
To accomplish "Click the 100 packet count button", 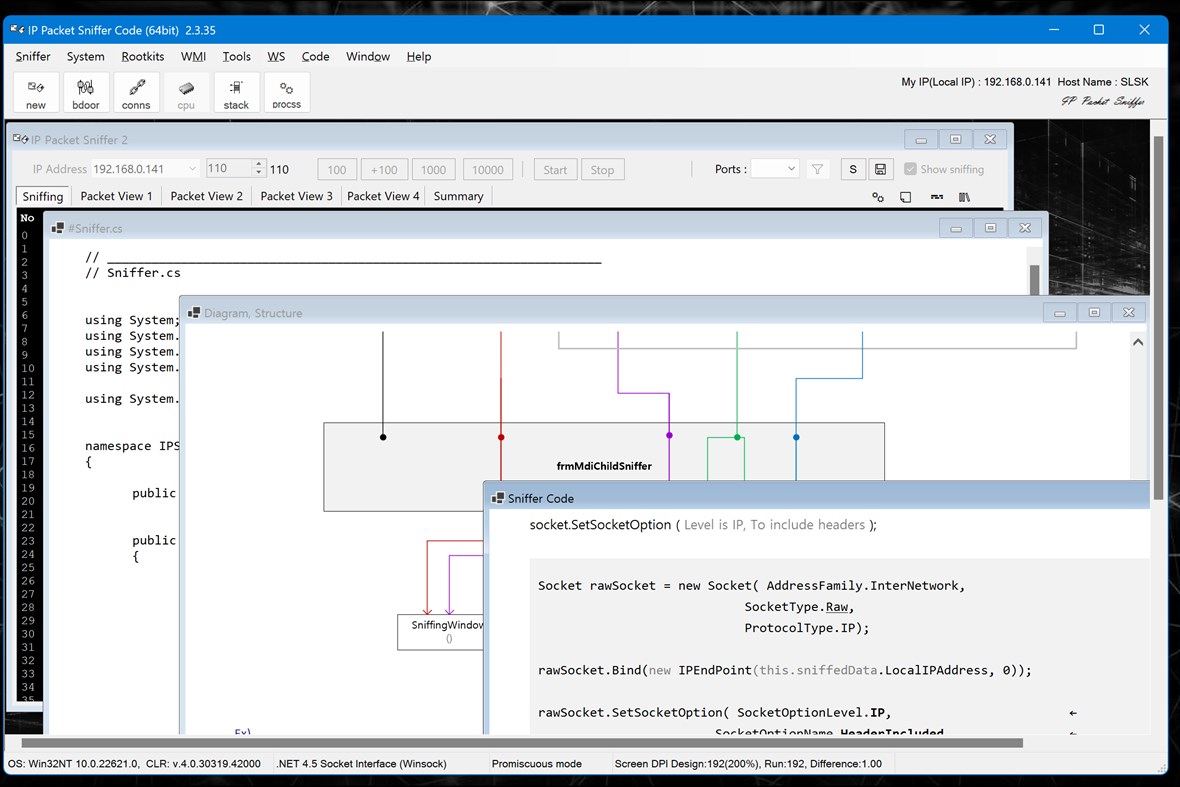I will [337, 169].
